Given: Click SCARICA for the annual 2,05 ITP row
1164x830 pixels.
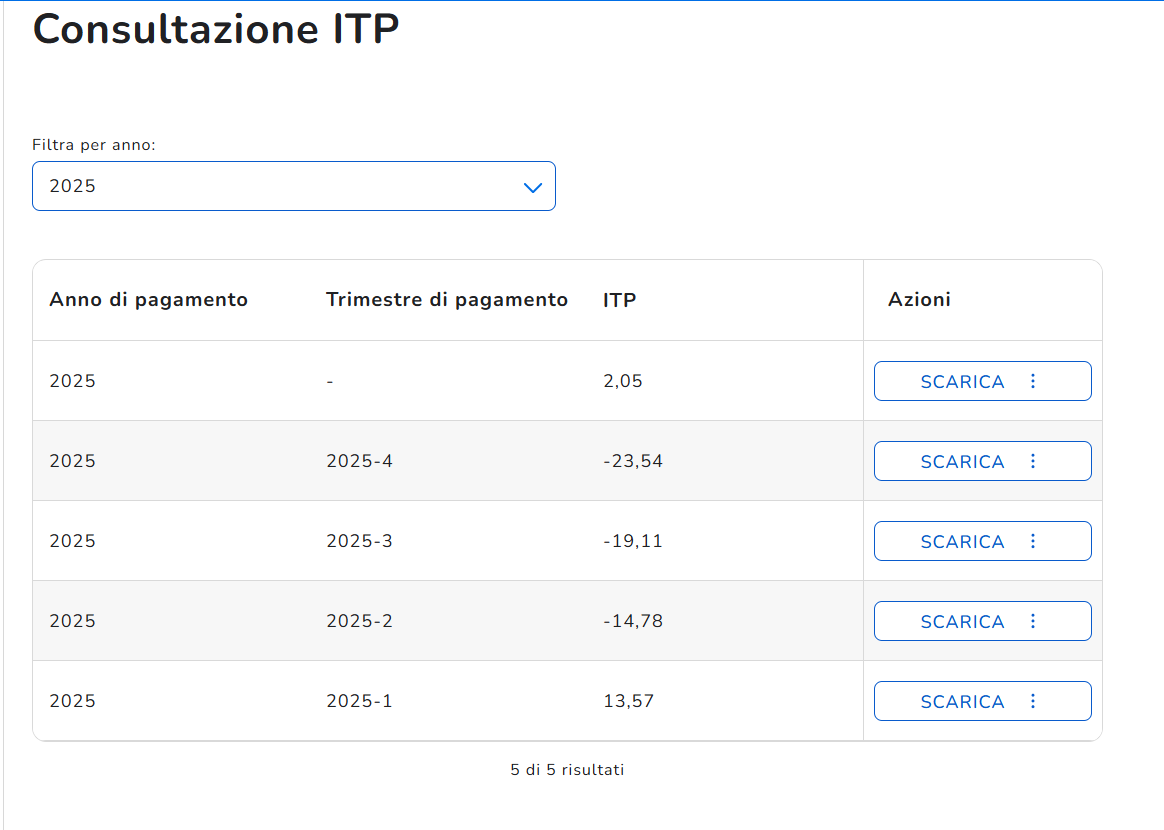Looking at the screenshot, I should (962, 382).
